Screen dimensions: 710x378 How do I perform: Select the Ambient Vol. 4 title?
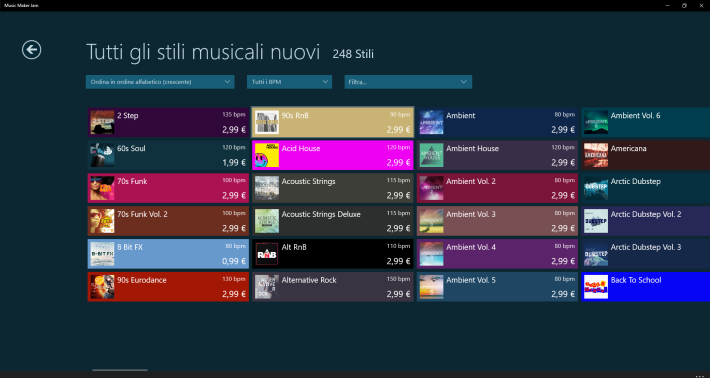click(471, 248)
